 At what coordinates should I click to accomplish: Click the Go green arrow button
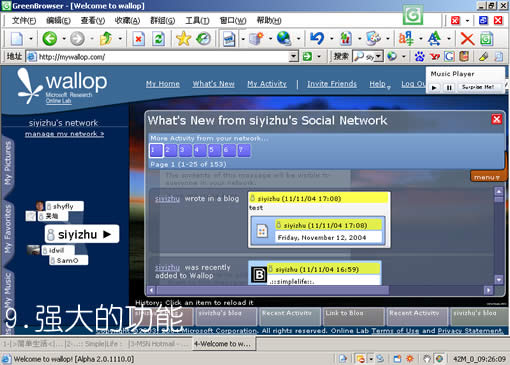point(307,56)
